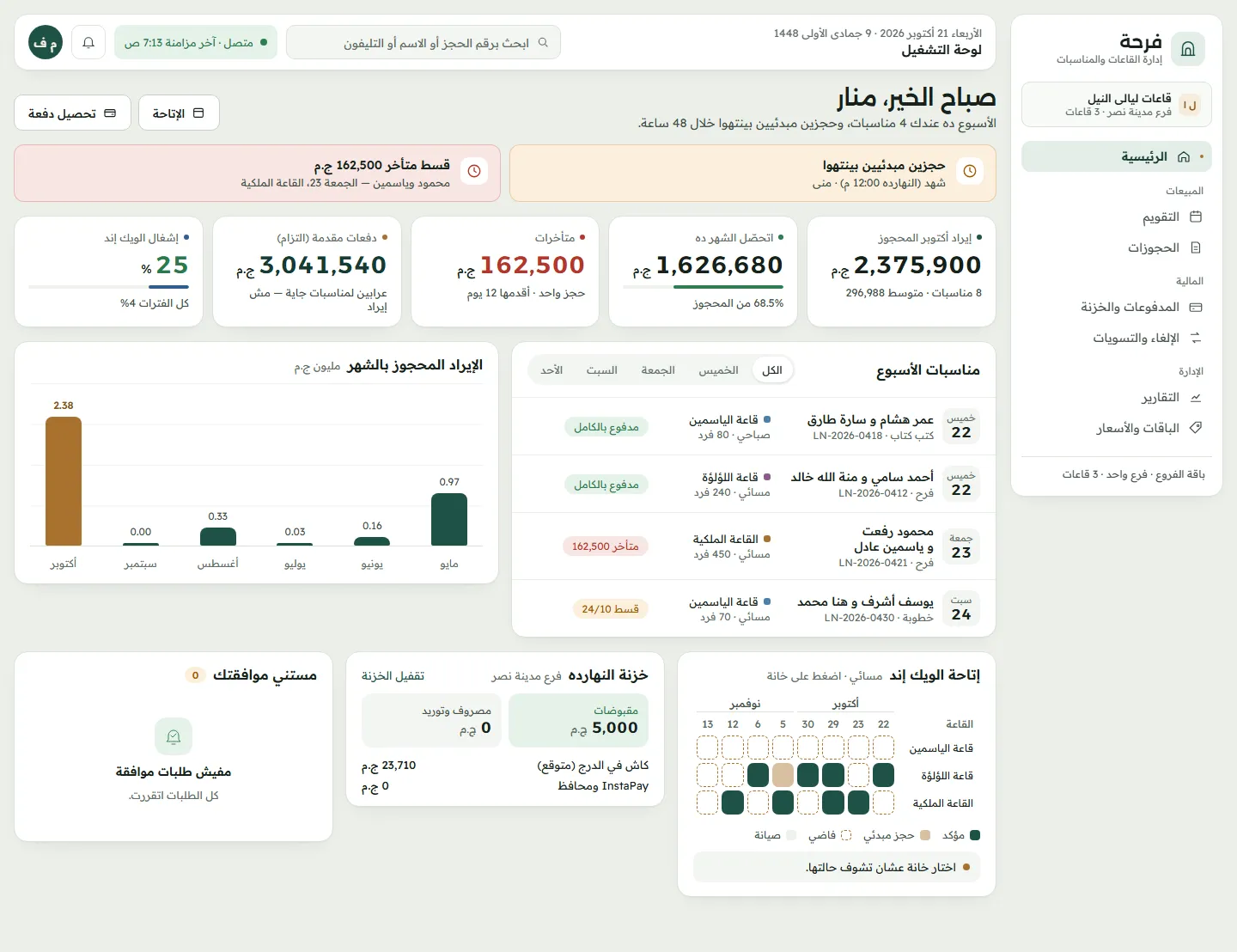
Task: Select the "القاعة الملكية" cell on October 23
Action: [858, 802]
